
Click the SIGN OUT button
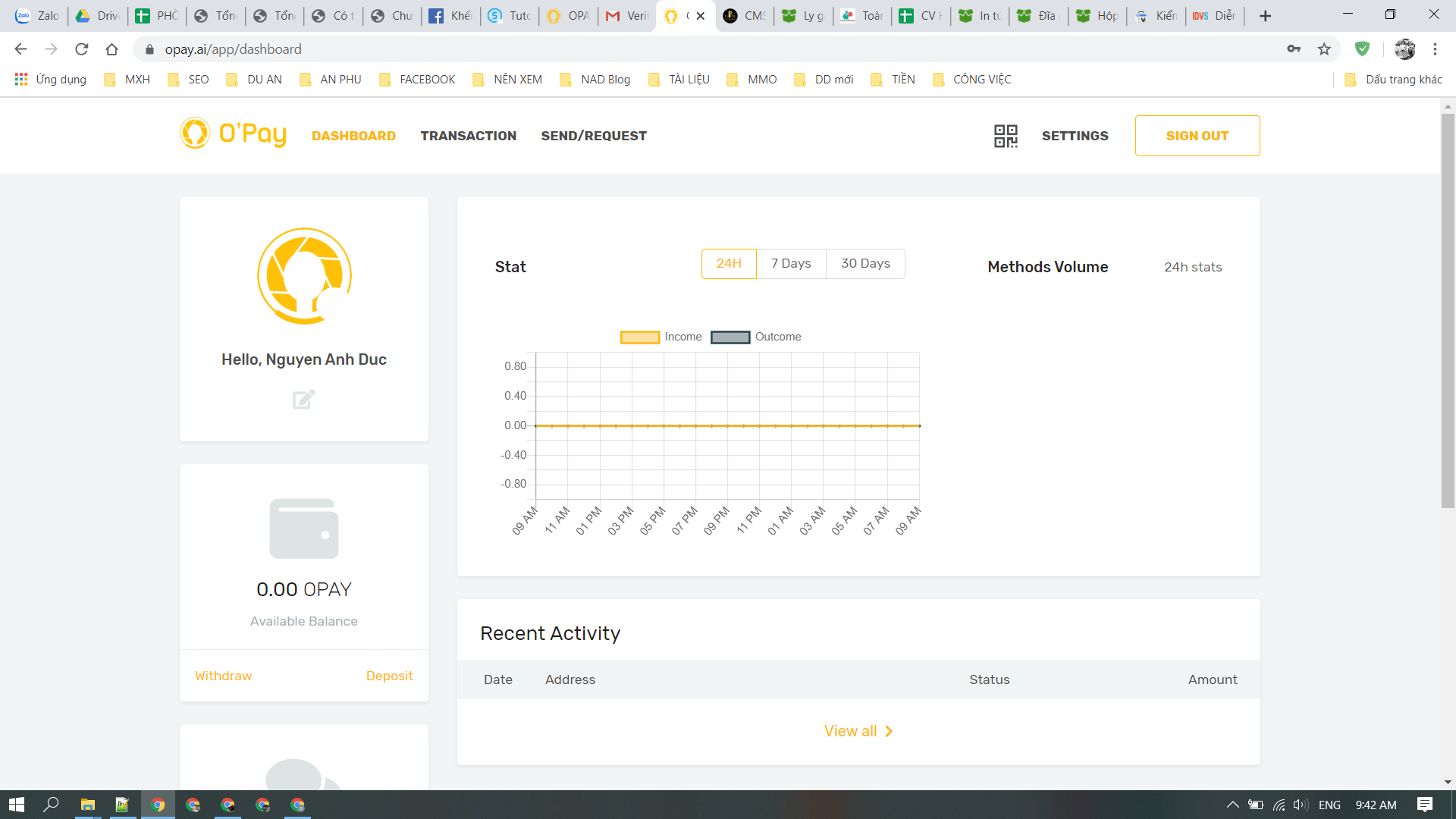pyautogui.click(x=1197, y=136)
